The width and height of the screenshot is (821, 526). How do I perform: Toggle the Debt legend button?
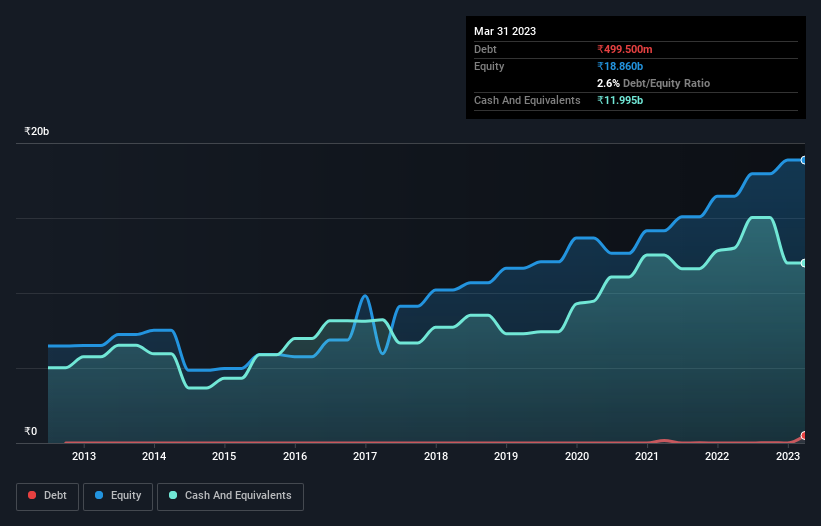48,496
